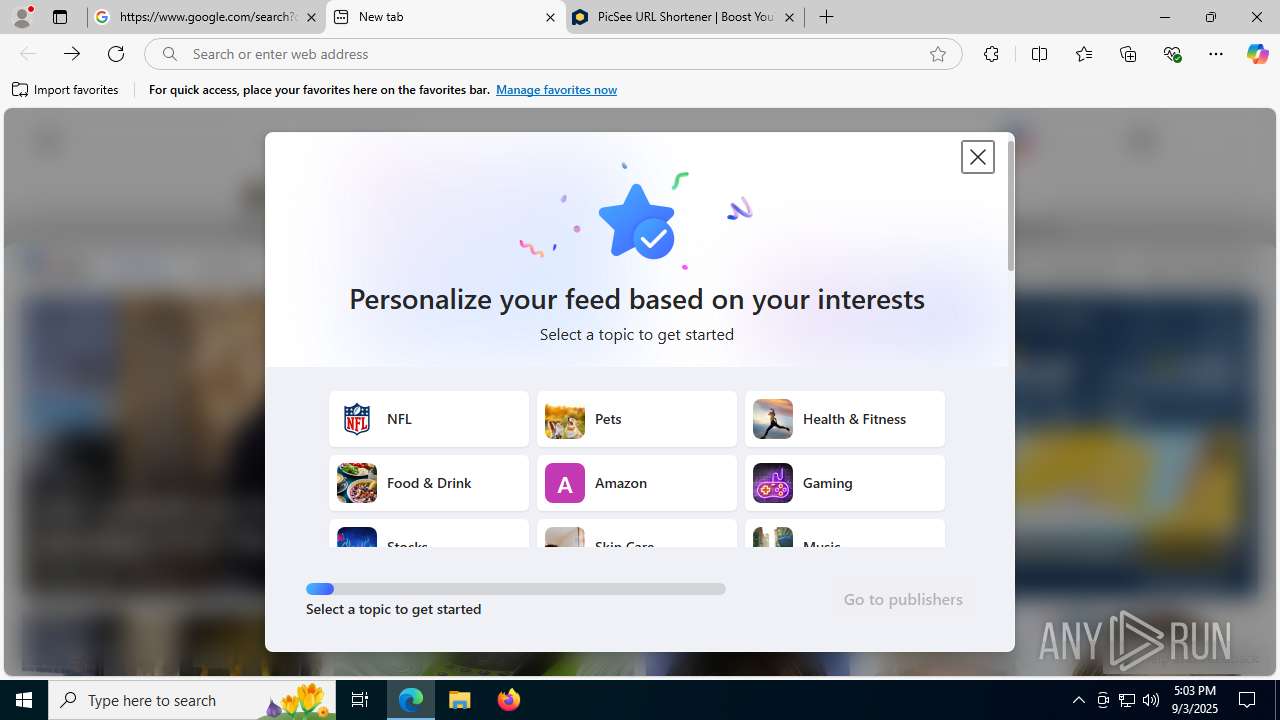The width and height of the screenshot is (1280, 720).
Task: Open the tab actions menu icon
Action: pyautogui.click(x=60, y=17)
